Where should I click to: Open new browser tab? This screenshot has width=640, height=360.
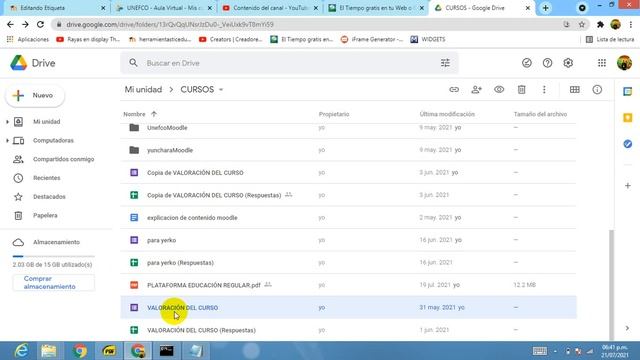pos(545,8)
